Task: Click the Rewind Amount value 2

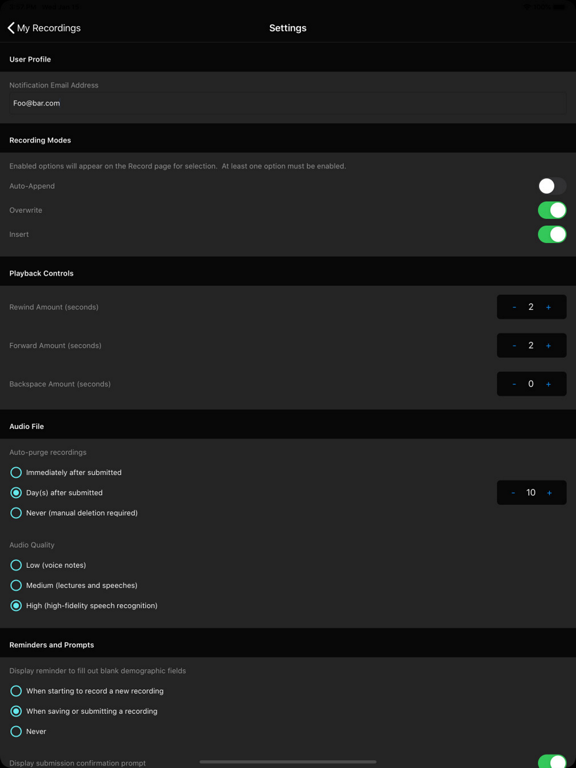Action: 531,307
